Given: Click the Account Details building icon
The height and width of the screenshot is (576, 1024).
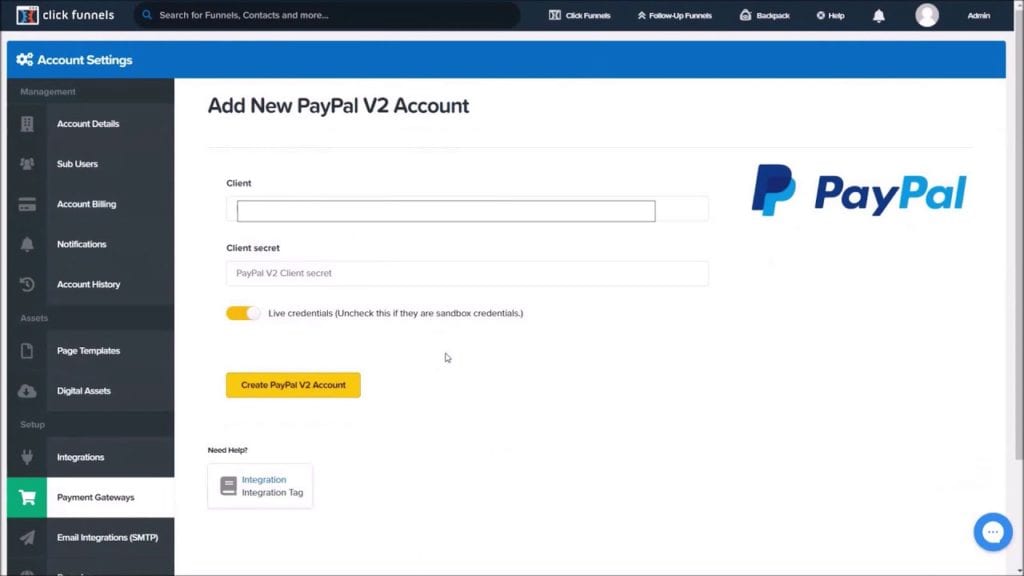Looking at the screenshot, I should click(27, 124).
